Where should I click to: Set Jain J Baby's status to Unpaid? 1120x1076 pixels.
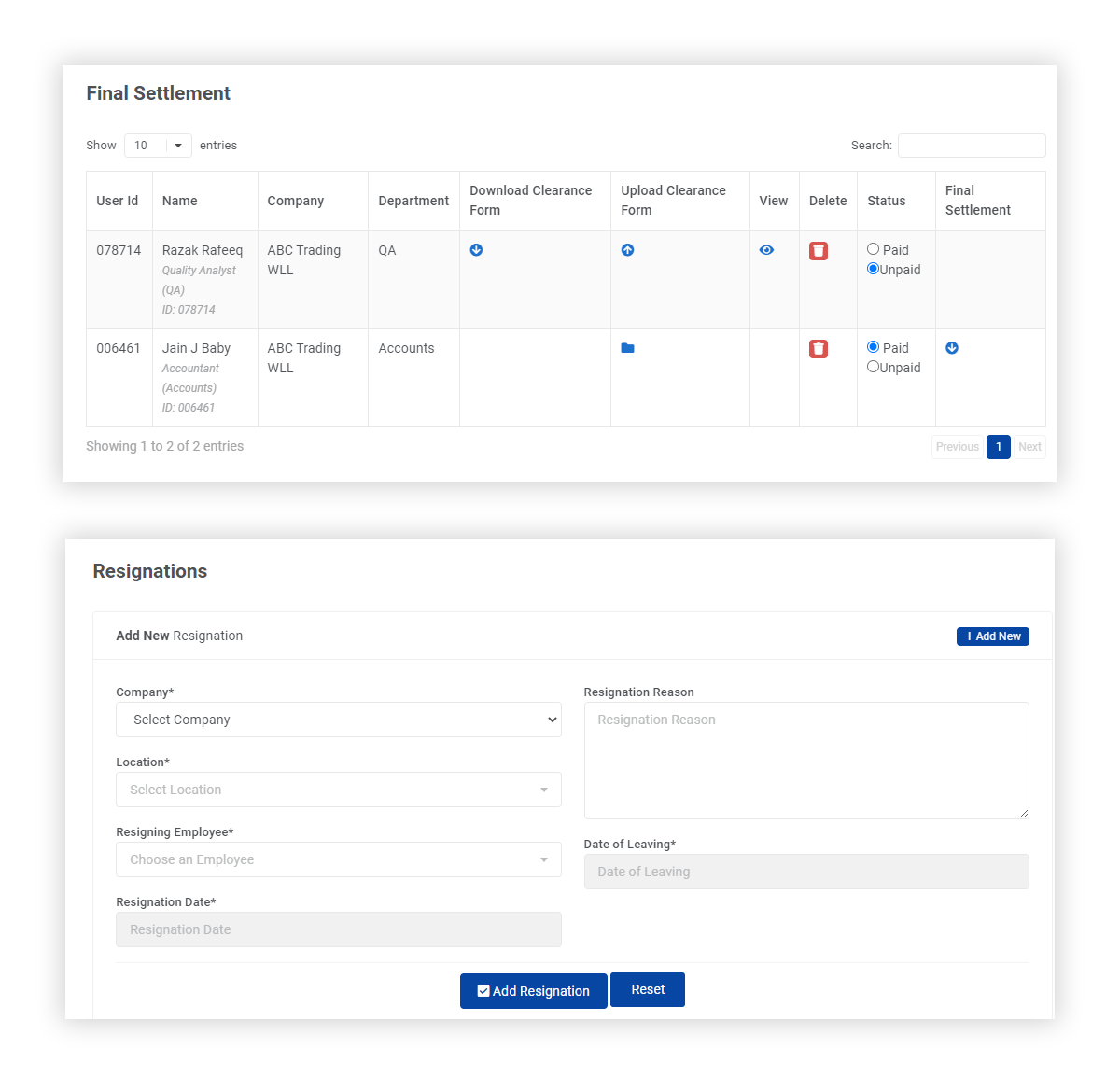pyautogui.click(x=873, y=367)
